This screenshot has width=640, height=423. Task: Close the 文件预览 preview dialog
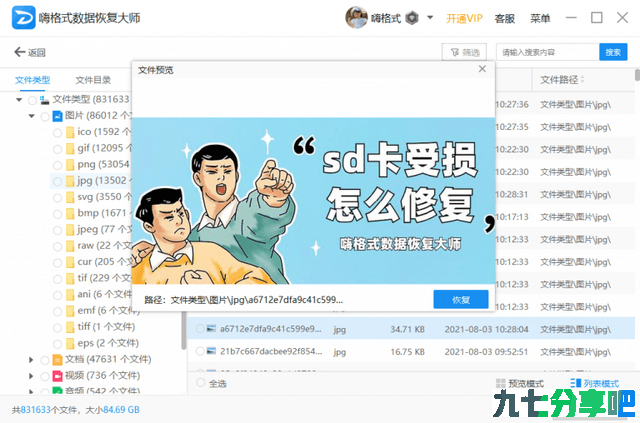coord(482,69)
